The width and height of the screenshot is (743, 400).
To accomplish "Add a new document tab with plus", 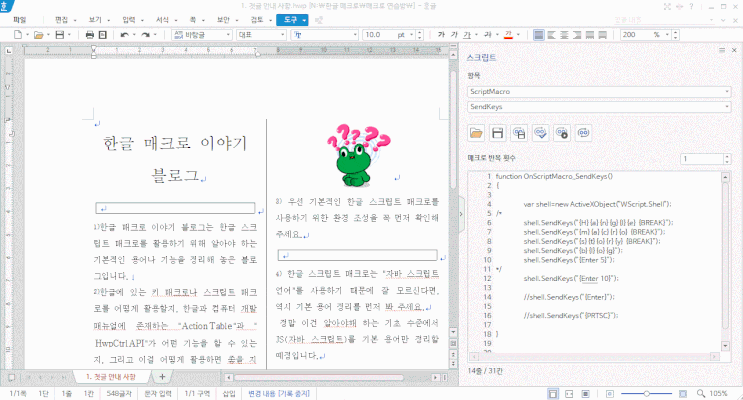I will [162, 377].
